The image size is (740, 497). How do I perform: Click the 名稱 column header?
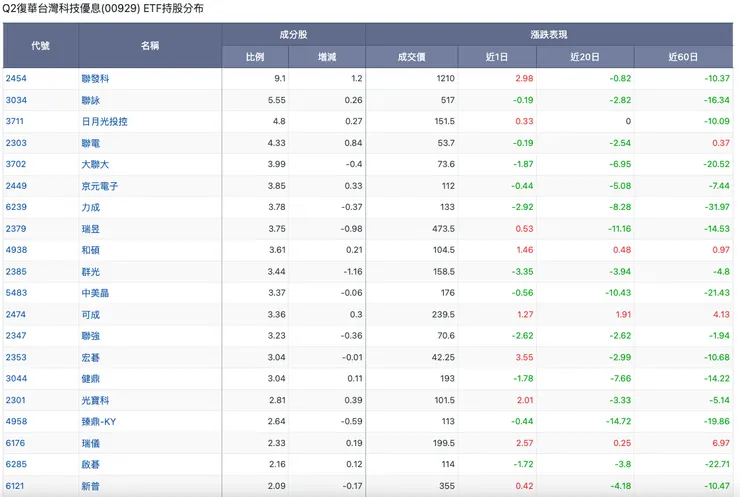pos(150,46)
